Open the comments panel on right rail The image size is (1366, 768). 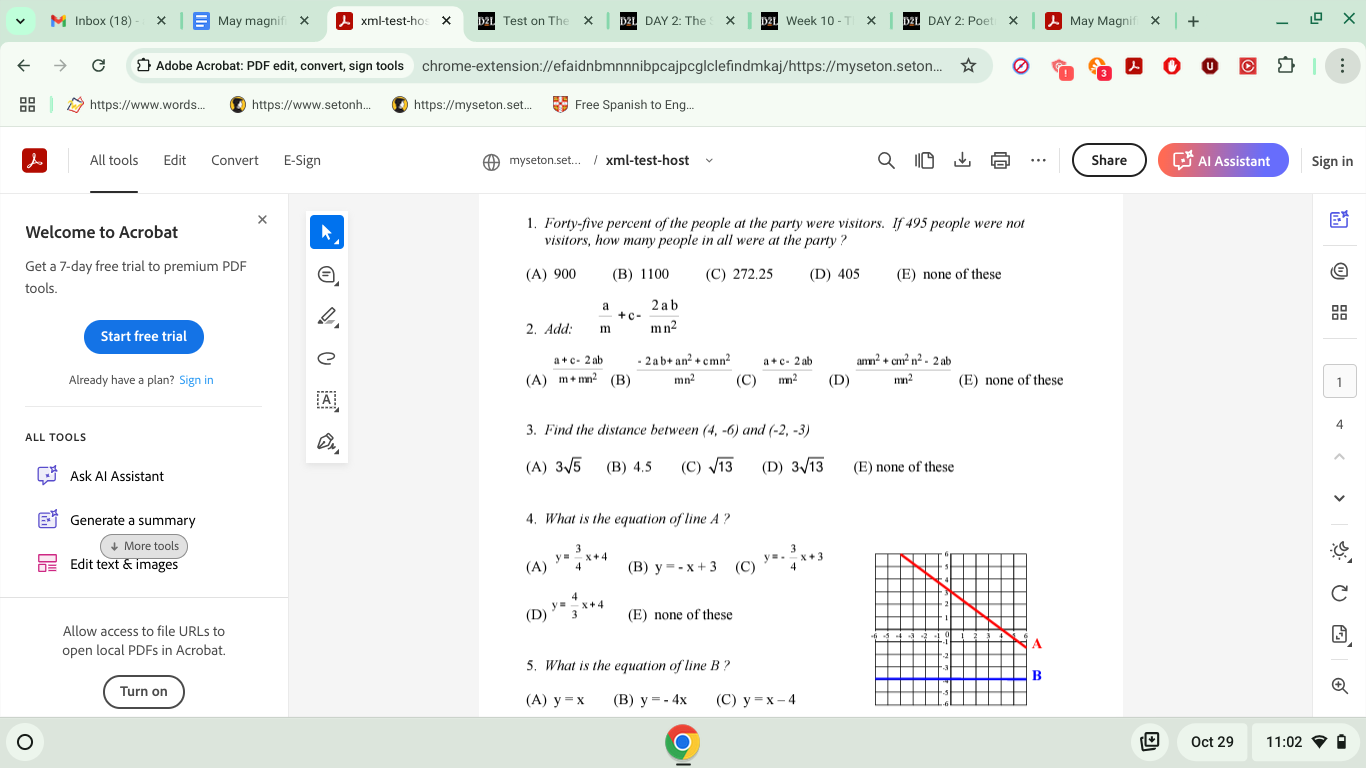(x=1339, y=270)
